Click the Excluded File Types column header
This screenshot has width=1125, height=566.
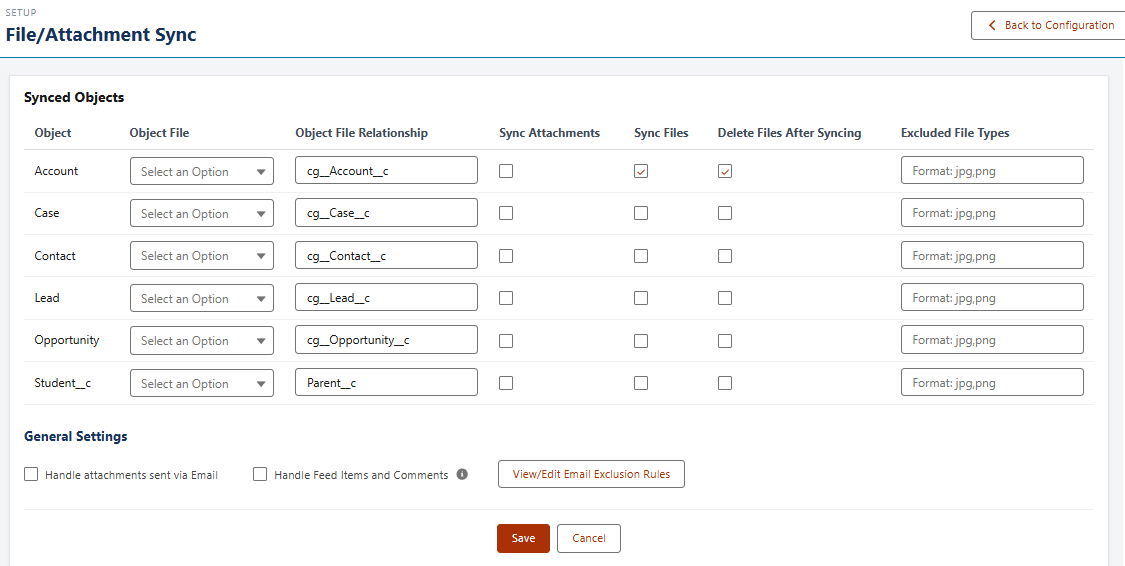click(x=955, y=133)
